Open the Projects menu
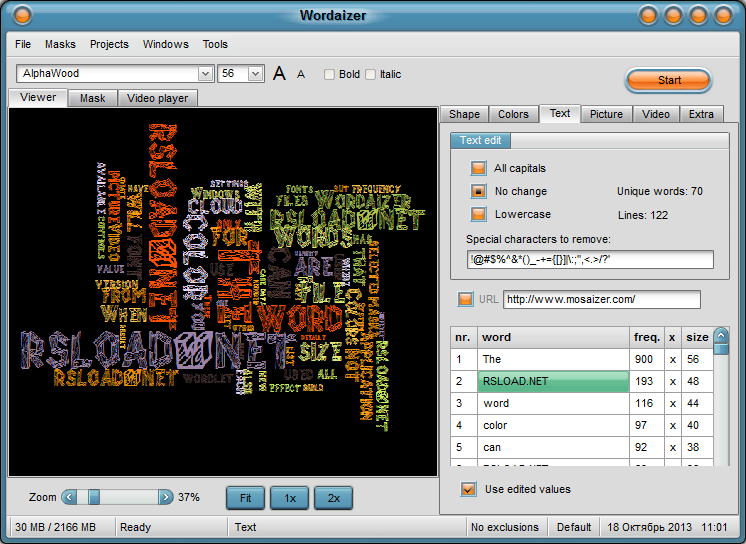This screenshot has height=544, width=746. (109, 44)
